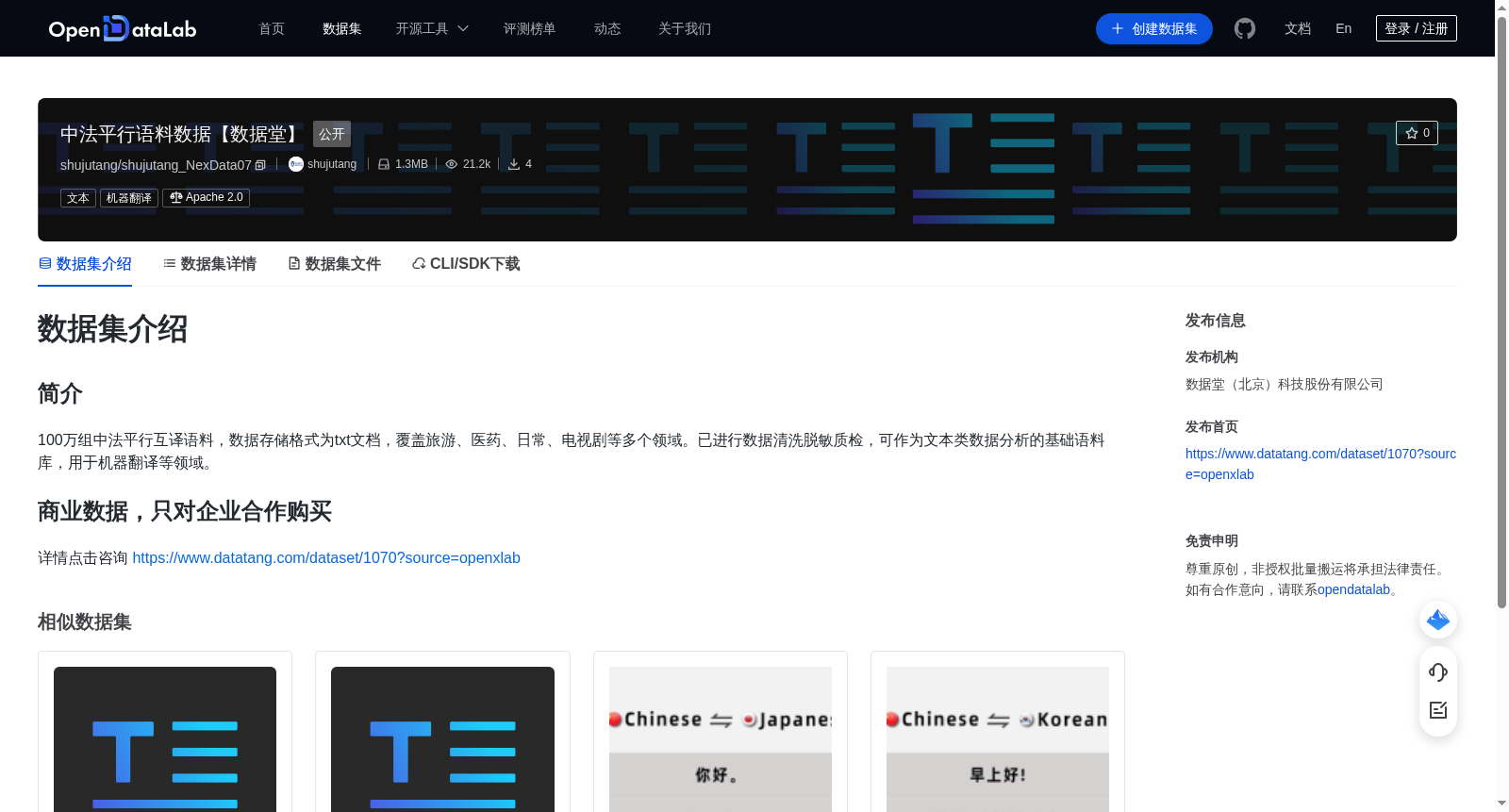Open first similar dataset thumbnail
Viewport: 1509px width, 812px height.
165,739
